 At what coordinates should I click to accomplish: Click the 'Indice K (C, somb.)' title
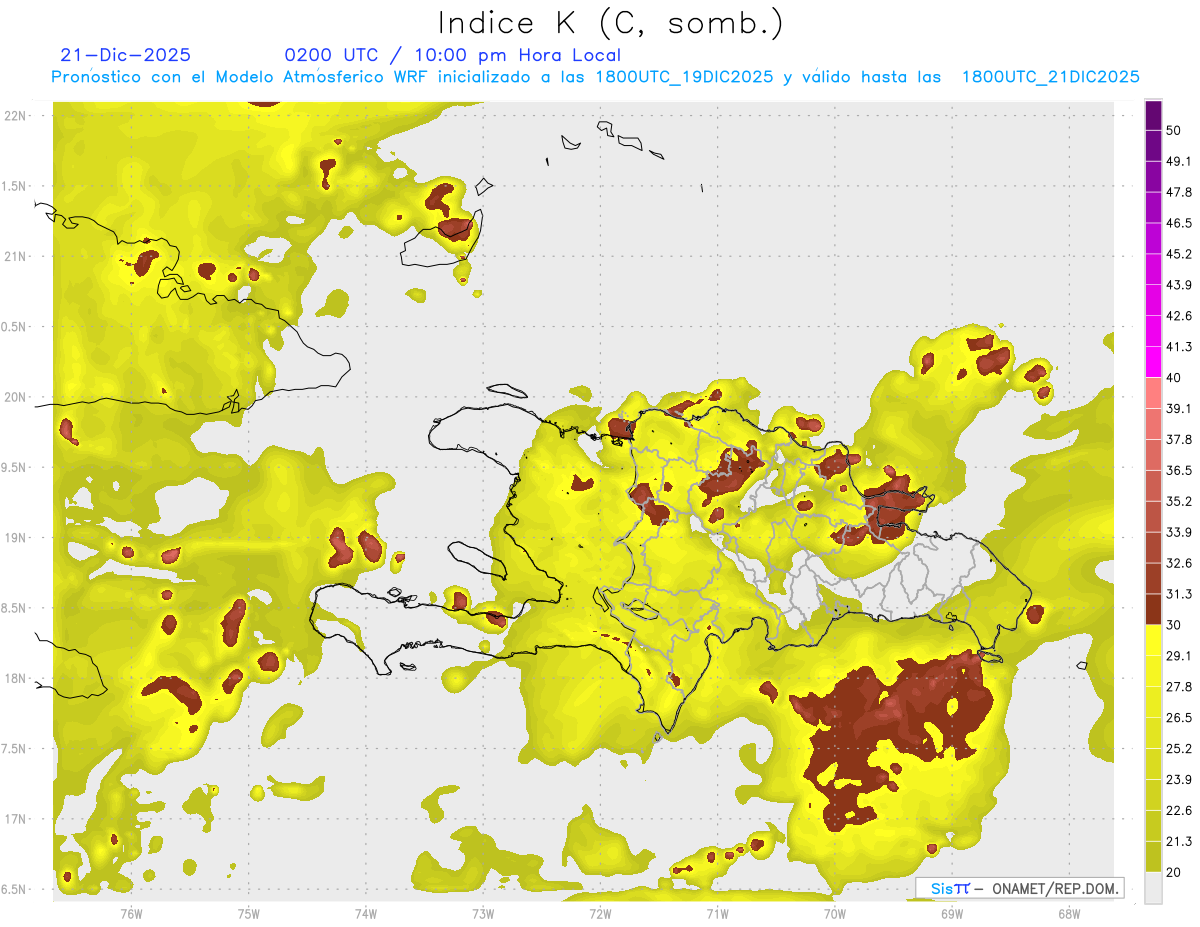(610, 23)
